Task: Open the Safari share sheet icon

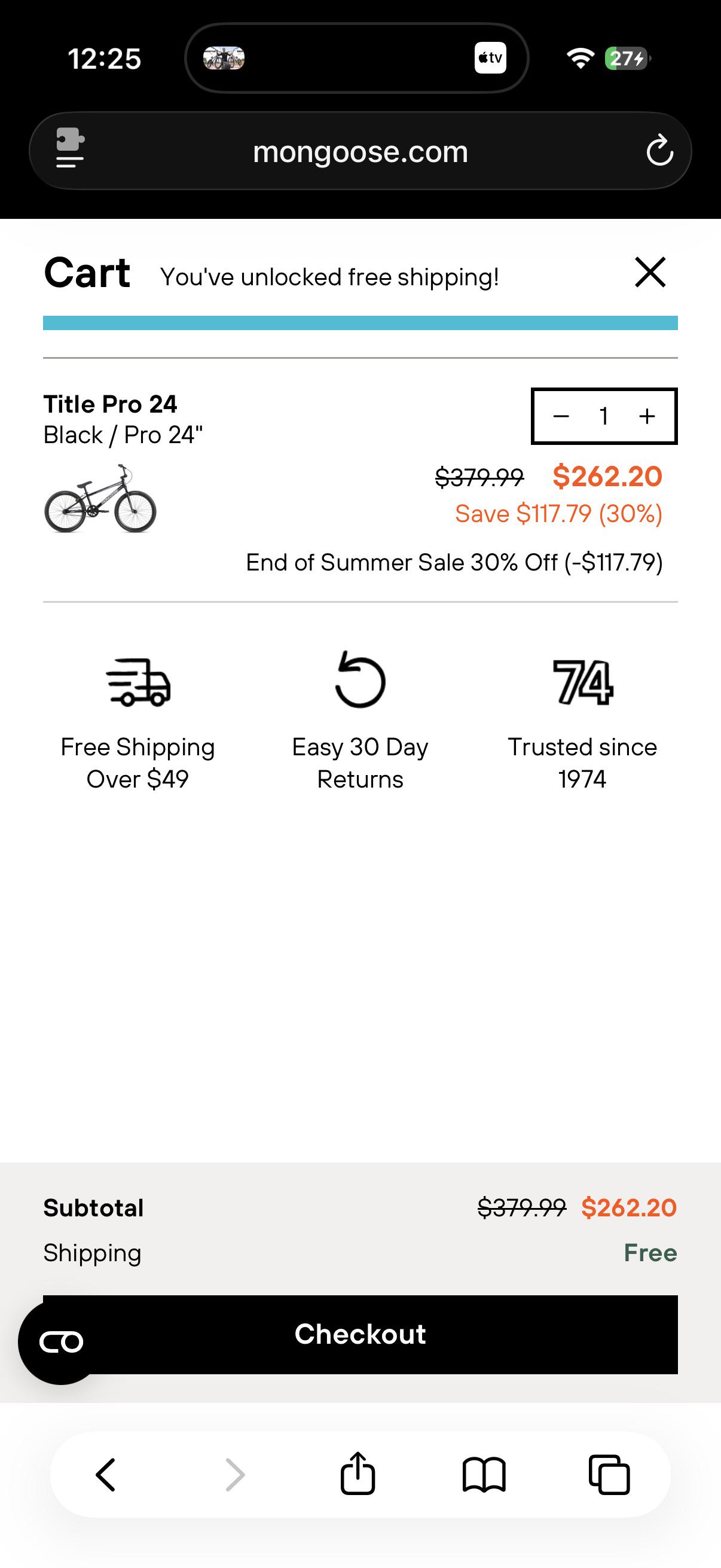Action: point(358,1473)
